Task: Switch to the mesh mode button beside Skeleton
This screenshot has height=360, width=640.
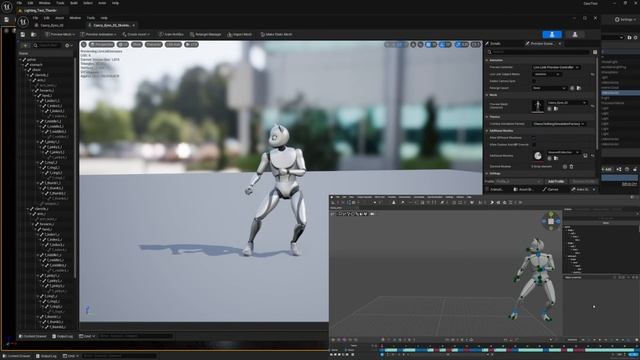Action: click(575, 35)
